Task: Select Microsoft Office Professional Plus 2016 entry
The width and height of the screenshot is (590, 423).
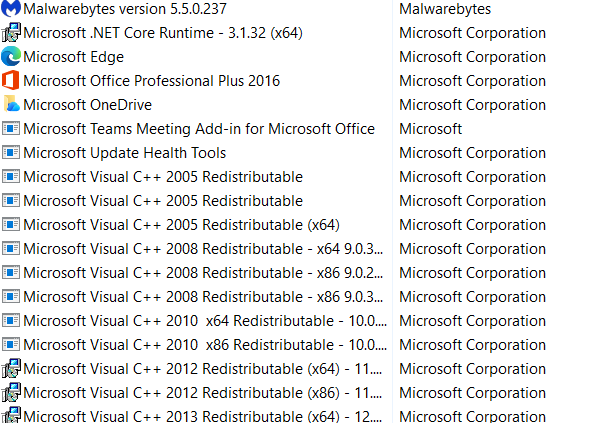Action: 152,81
